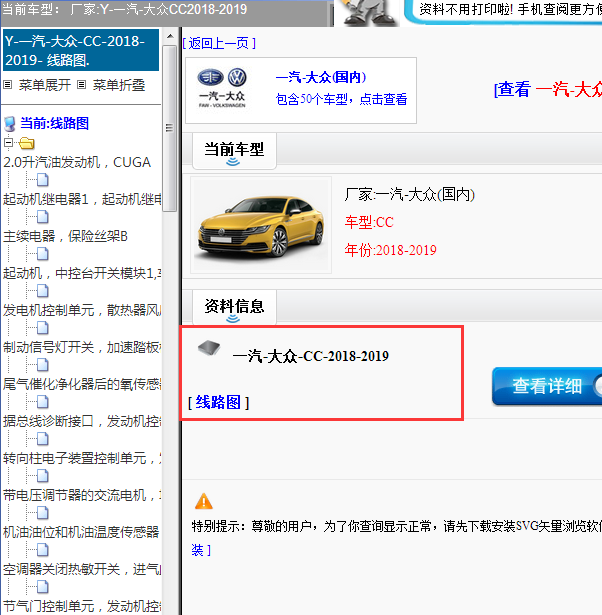
Task: Open 制动信号灯开关，加速踏板 entry
Action: [82, 347]
